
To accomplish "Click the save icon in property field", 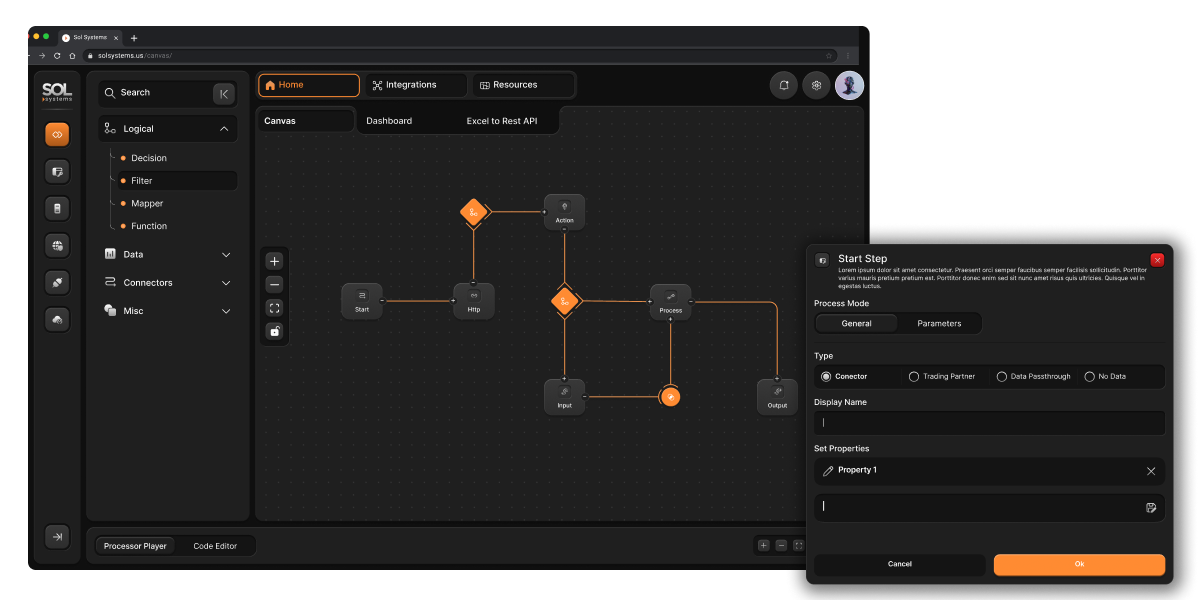I will (1151, 507).
